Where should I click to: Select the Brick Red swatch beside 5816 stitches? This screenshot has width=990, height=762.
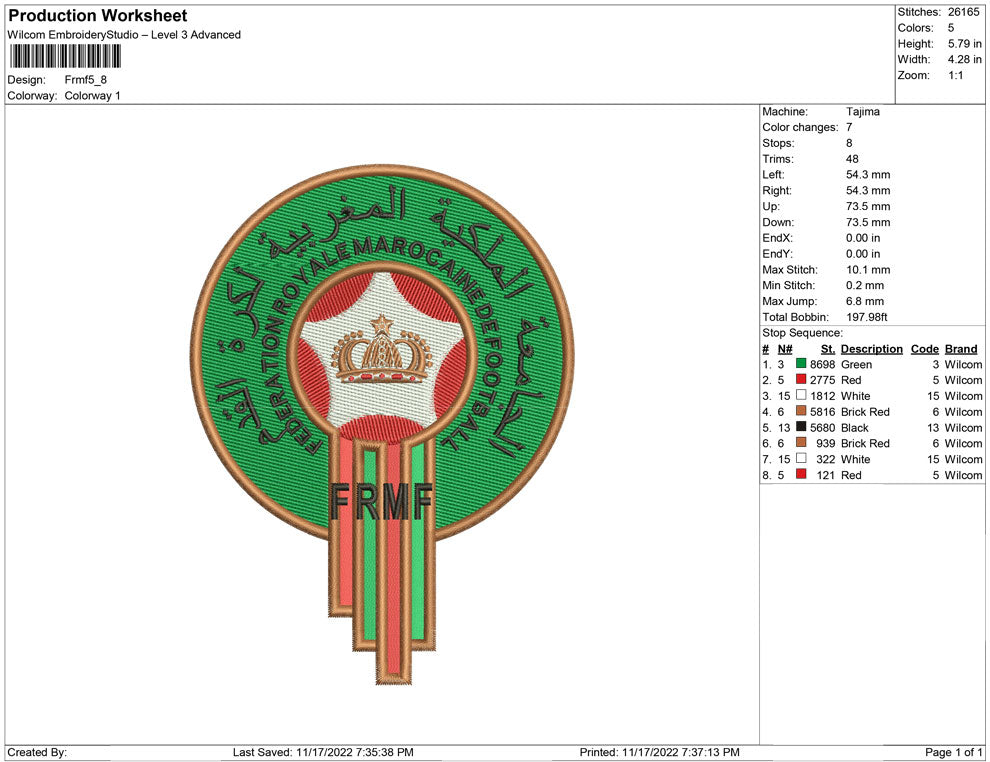[x=801, y=411]
